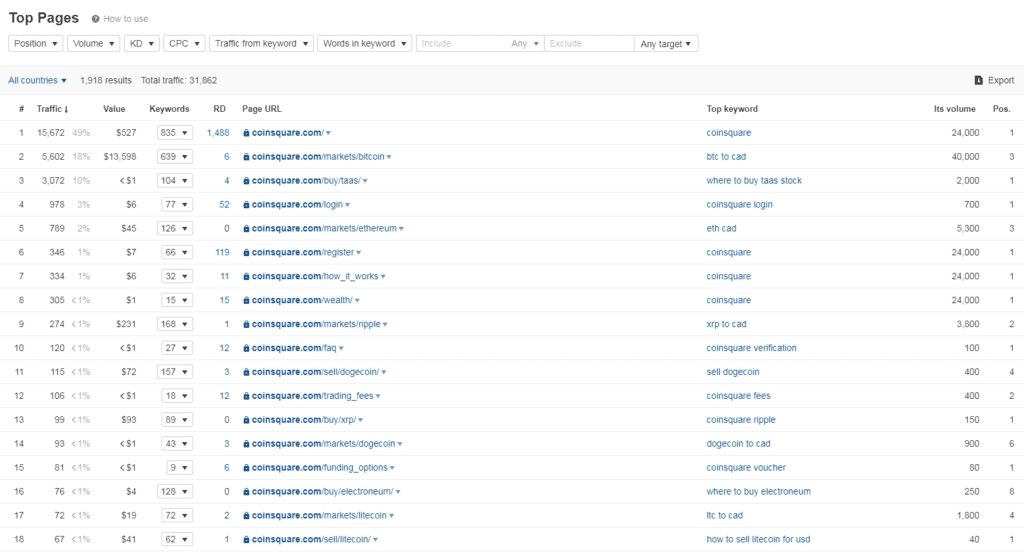
Task: Open the Words in keyword filter
Action: pyautogui.click(x=364, y=44)
